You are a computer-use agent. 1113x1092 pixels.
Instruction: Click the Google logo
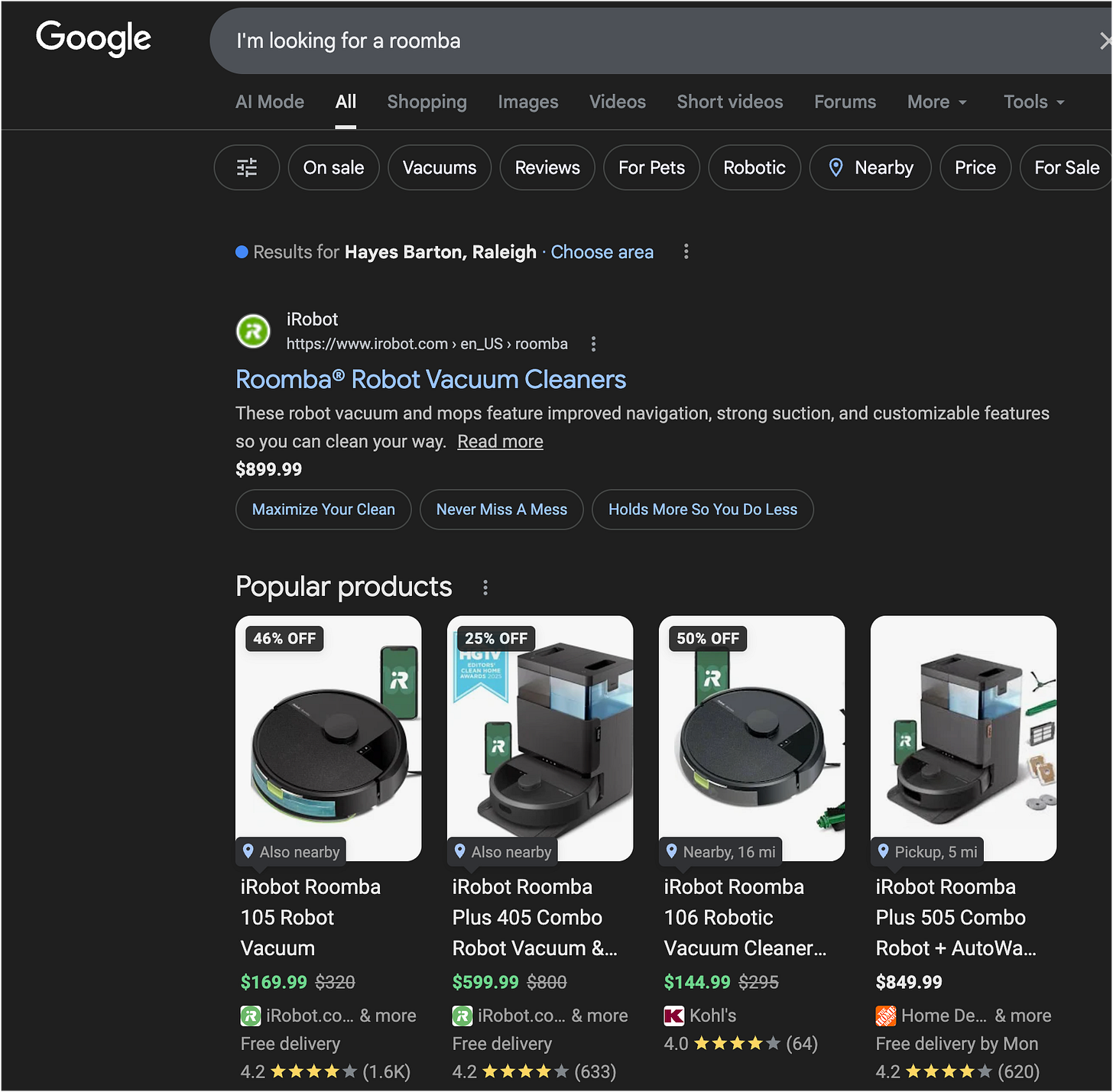(x=93, y=38)
